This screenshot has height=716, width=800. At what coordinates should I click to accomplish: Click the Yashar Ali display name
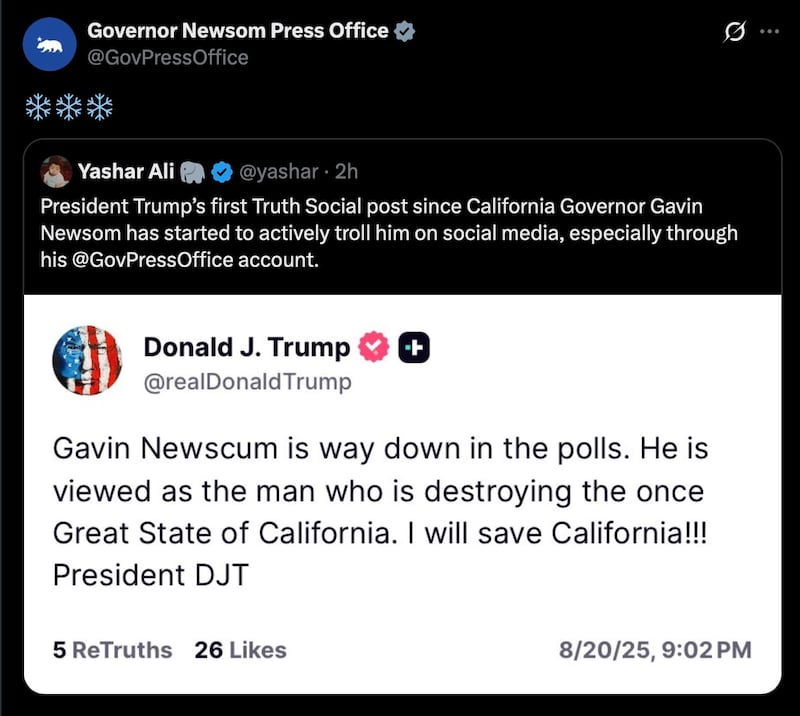pyautogui.click(x=126, y=172)
